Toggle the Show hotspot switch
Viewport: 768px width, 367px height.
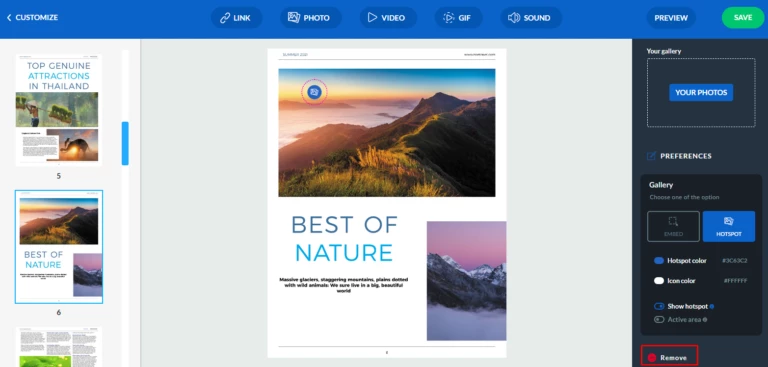[659, 306]
